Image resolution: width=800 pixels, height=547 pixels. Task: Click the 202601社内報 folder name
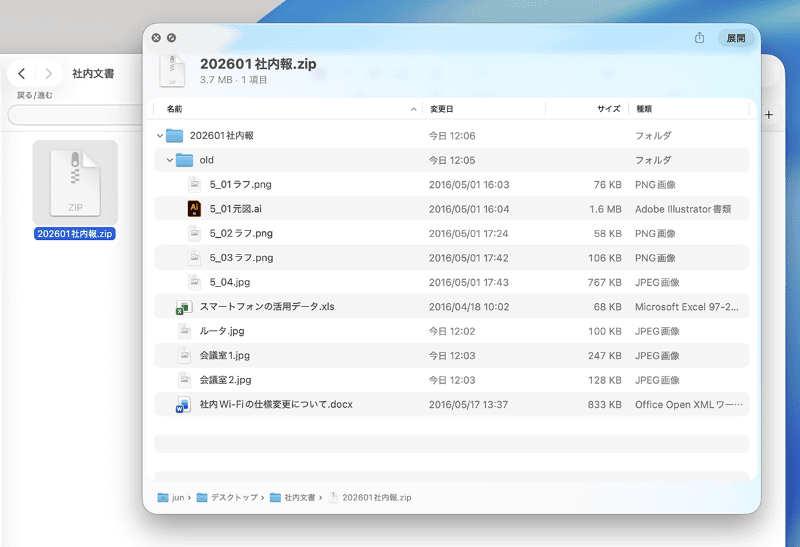click(221, 136)
